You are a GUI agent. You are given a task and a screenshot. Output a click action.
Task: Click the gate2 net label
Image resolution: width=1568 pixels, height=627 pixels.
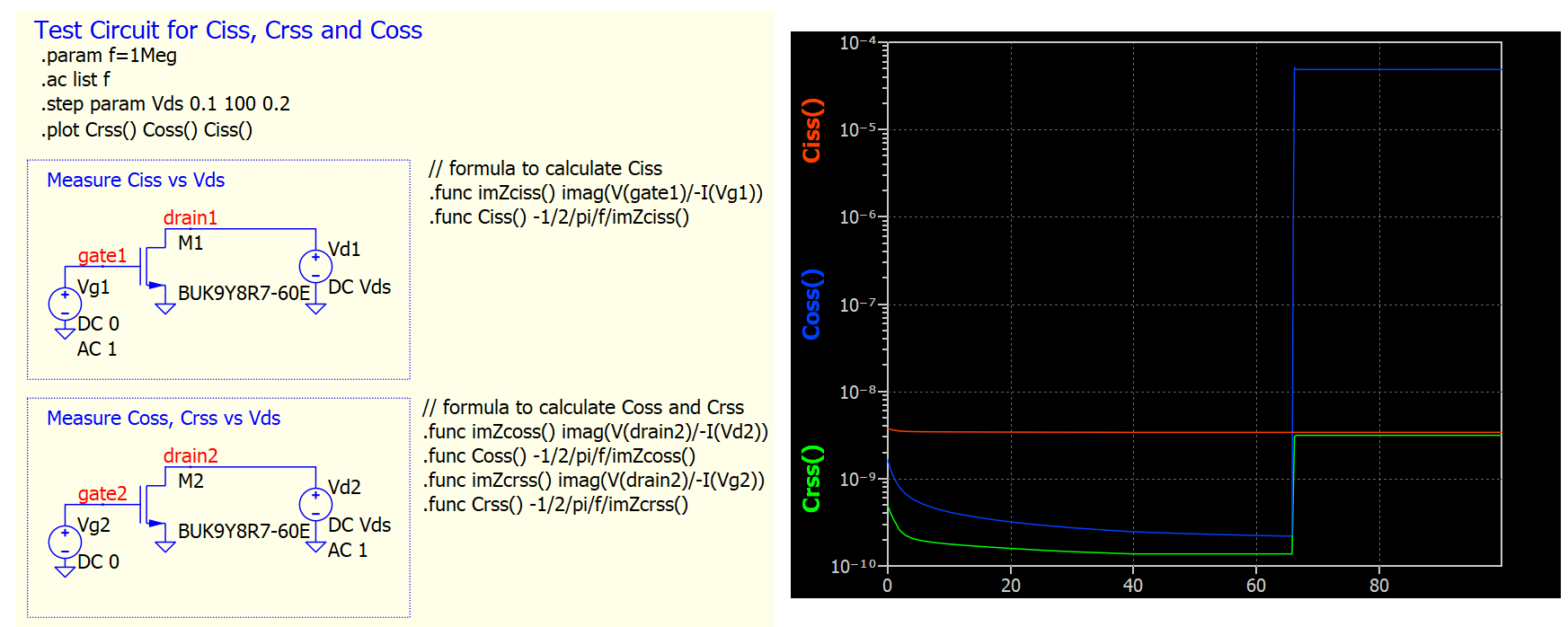102,493
